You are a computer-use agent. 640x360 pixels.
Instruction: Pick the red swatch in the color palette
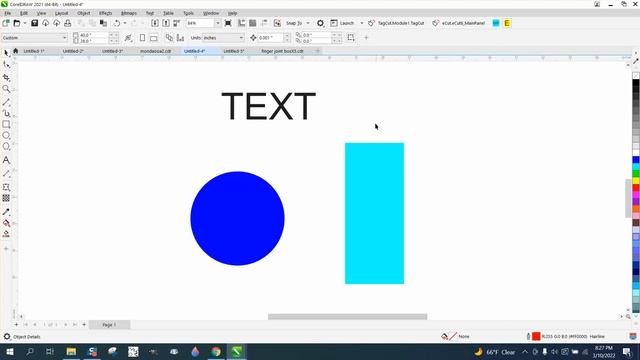coord(636,188)
